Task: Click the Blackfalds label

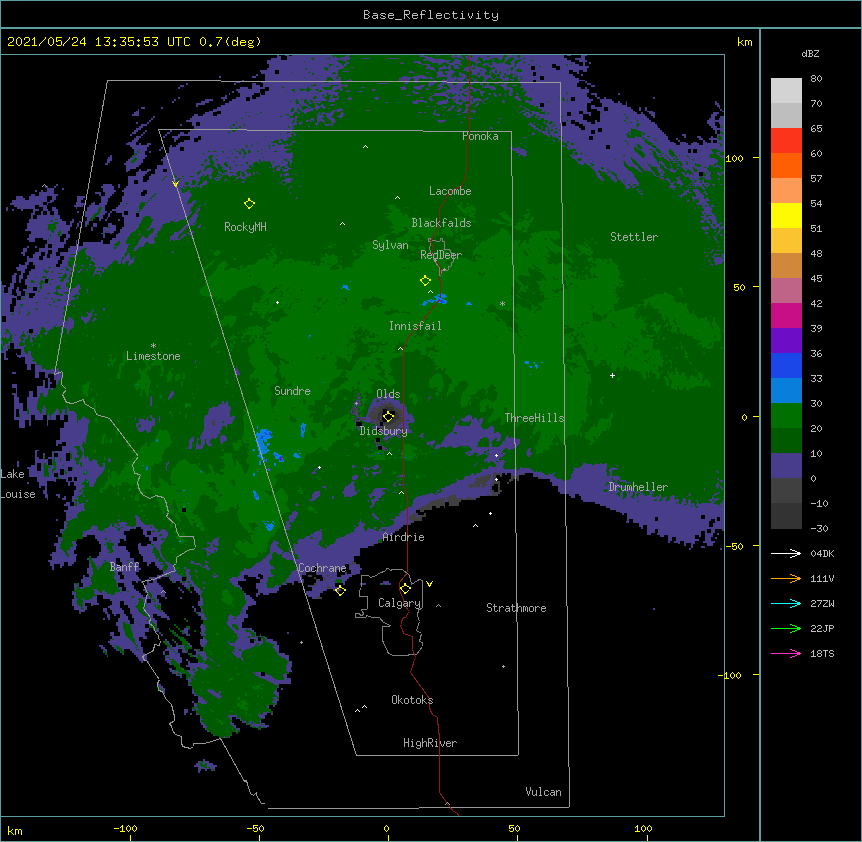Action: click(441, 223)
